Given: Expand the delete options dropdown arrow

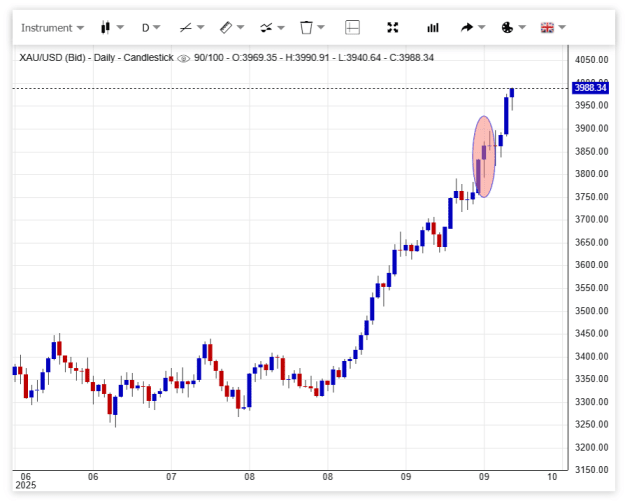Looking at the screenshot, I should tap(321, 28).
